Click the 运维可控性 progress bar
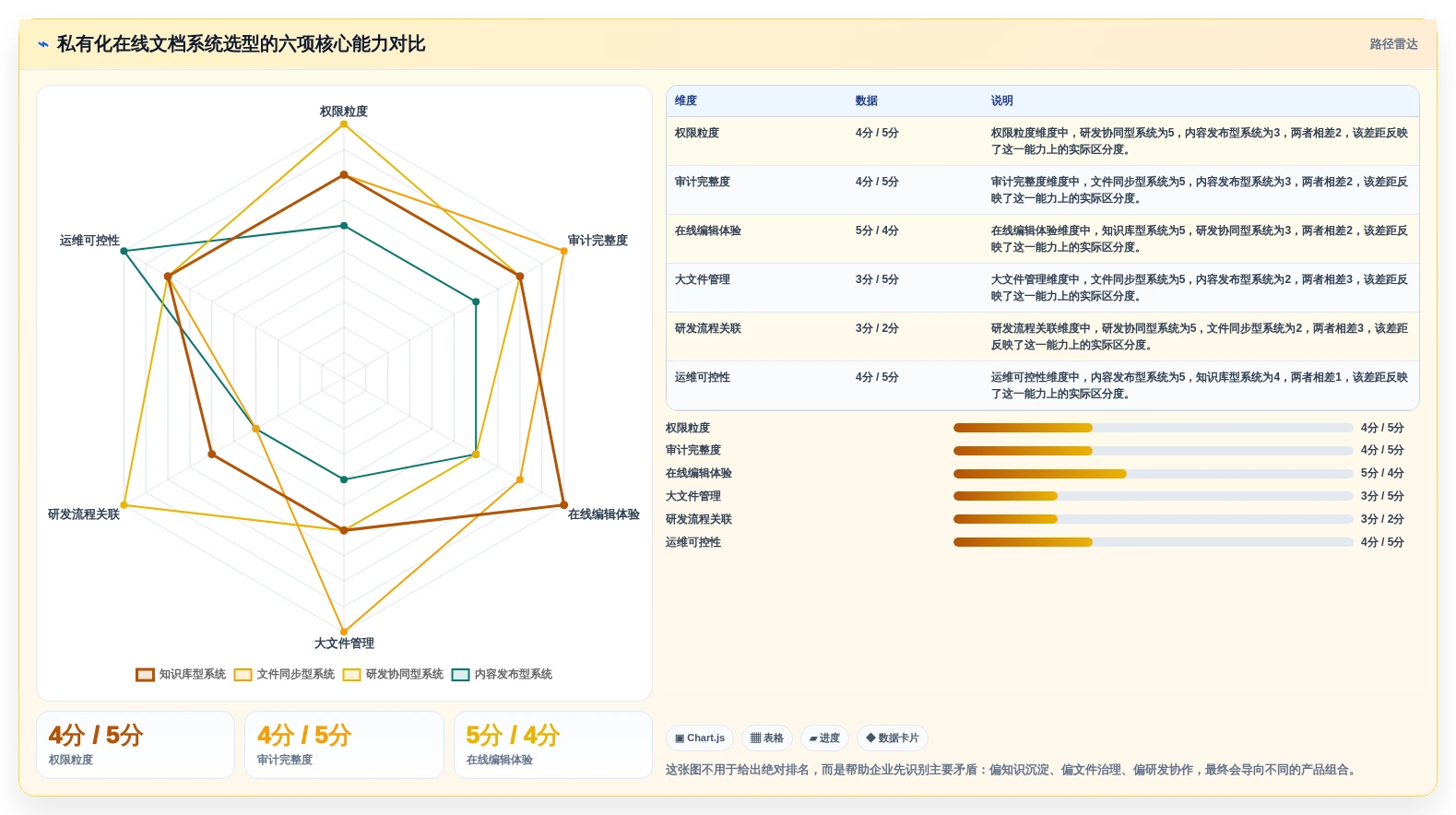This screenshot has height=815, width=1456. click(1154, 542)
